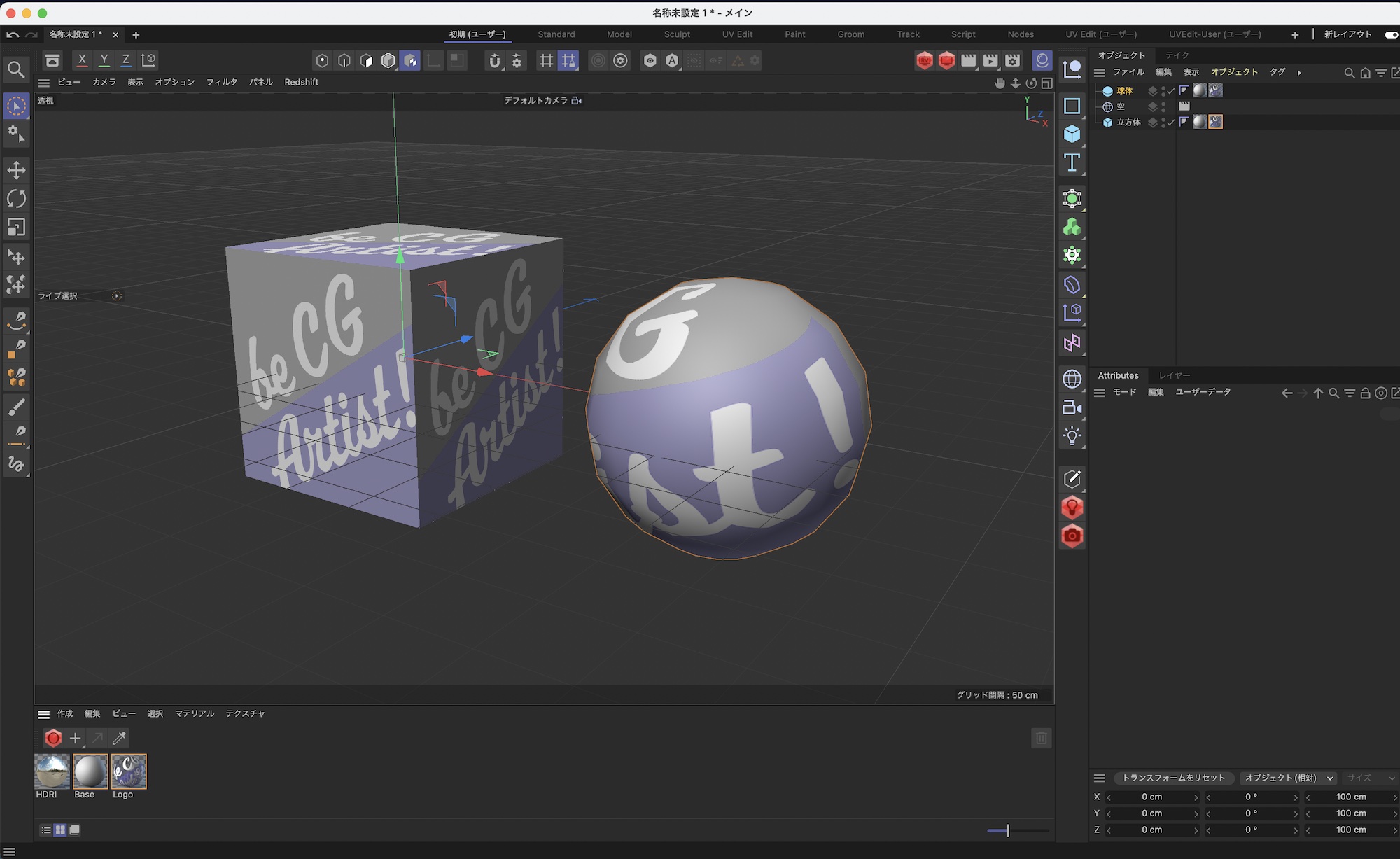Select the Rotate tool

click(16, 199)
